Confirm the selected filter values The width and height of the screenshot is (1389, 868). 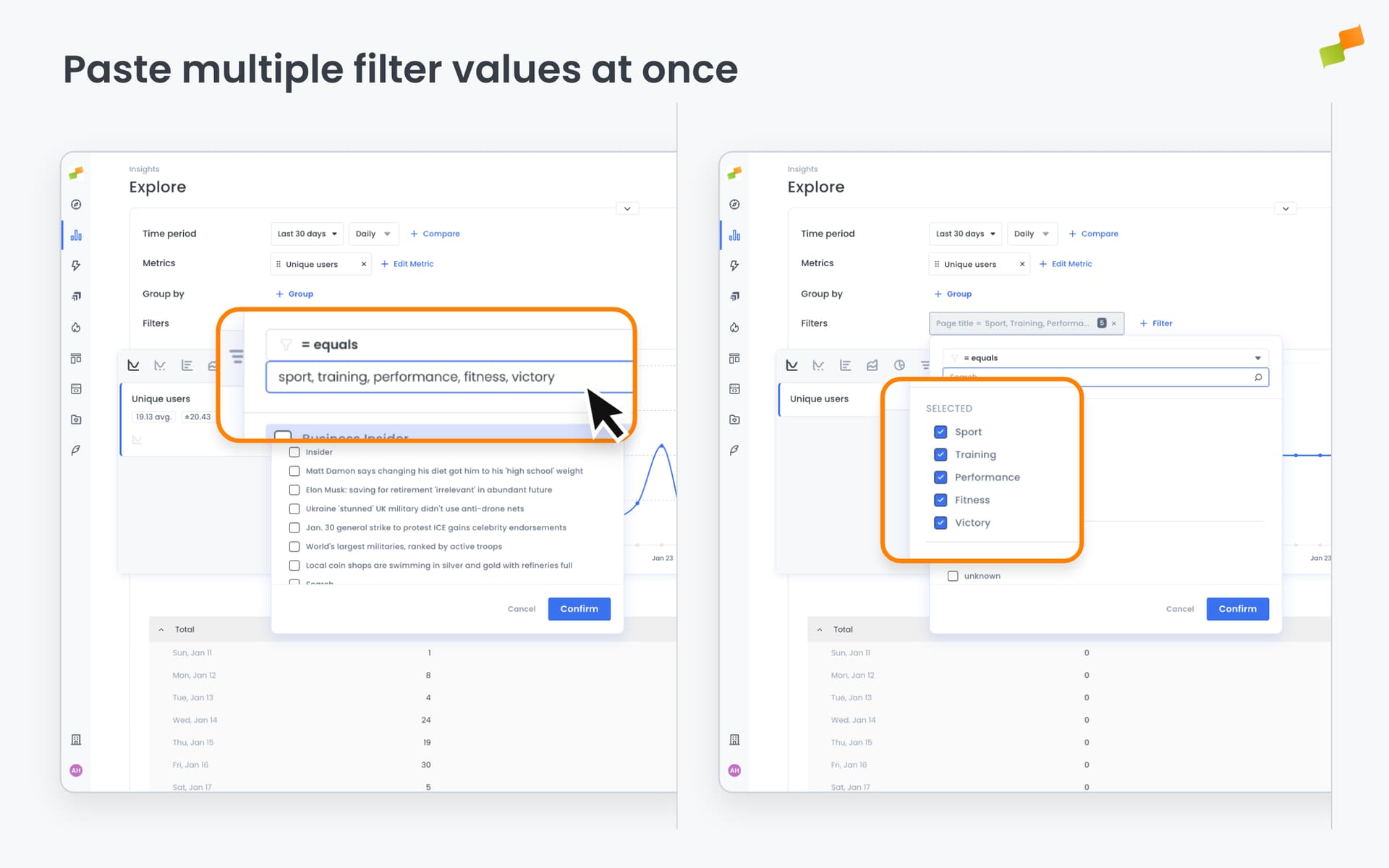[1237, 608]
